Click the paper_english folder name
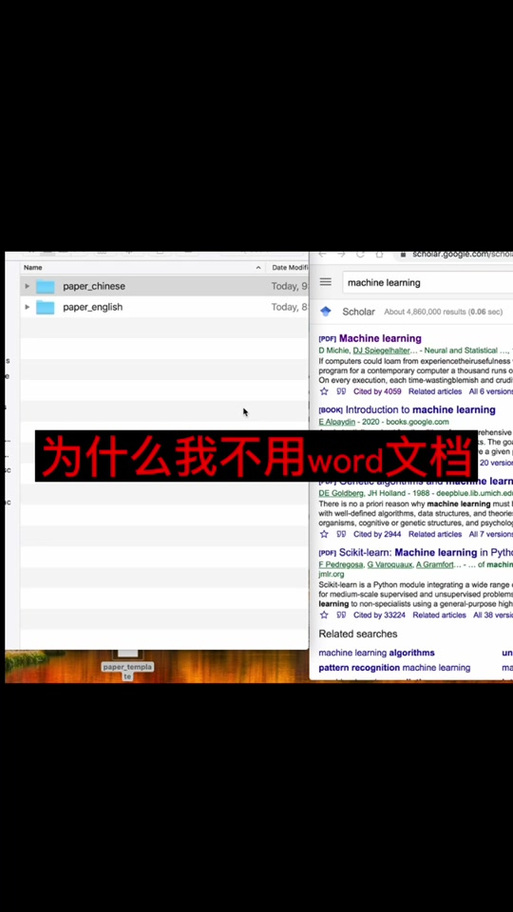Viewport: 513px width, 912px height. [93, 307]
